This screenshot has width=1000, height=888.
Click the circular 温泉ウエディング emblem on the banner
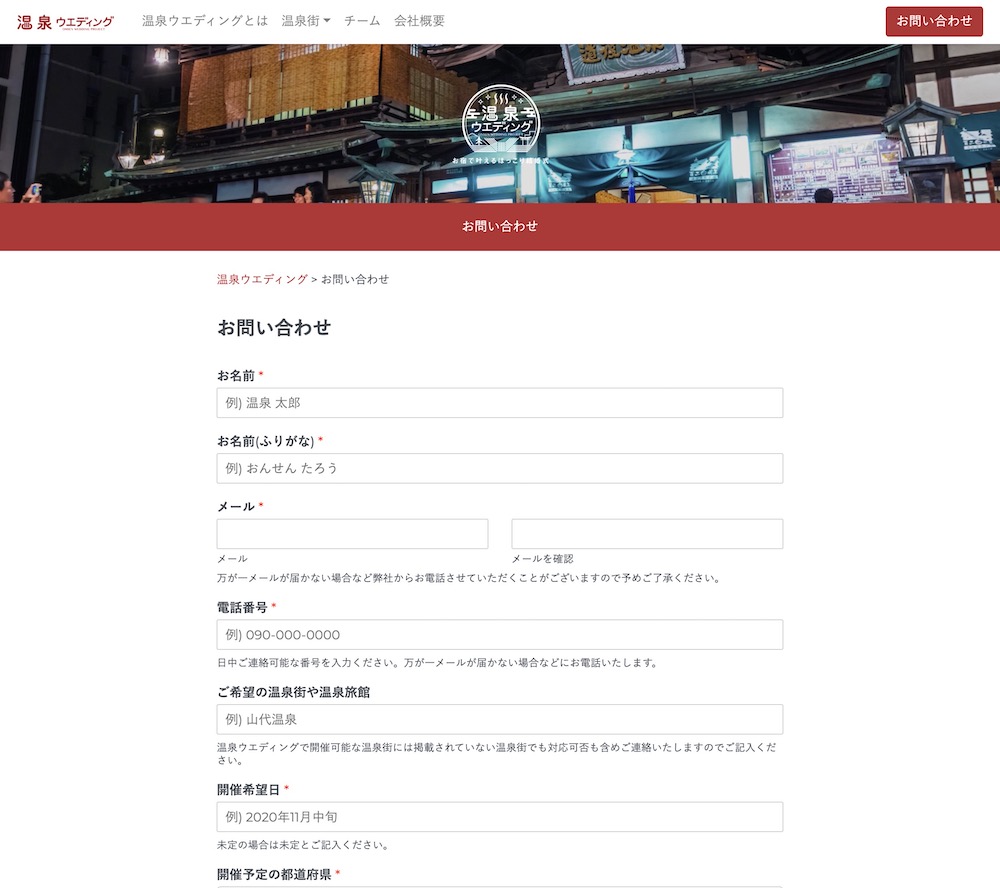[x=501, y=125]
